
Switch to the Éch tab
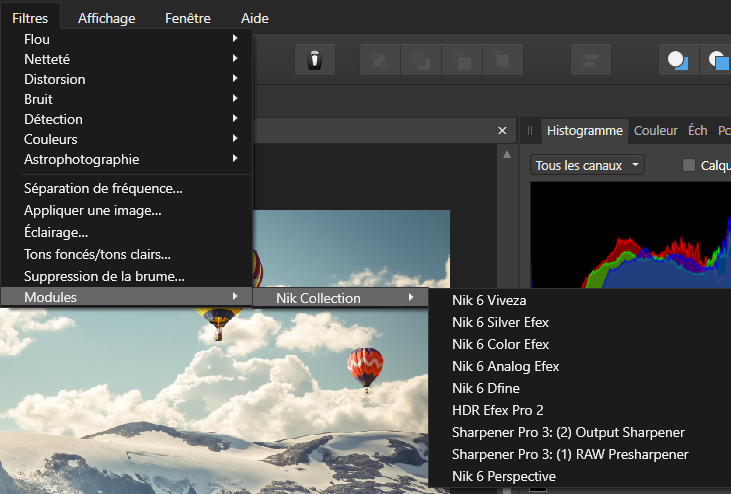point(697,130)
